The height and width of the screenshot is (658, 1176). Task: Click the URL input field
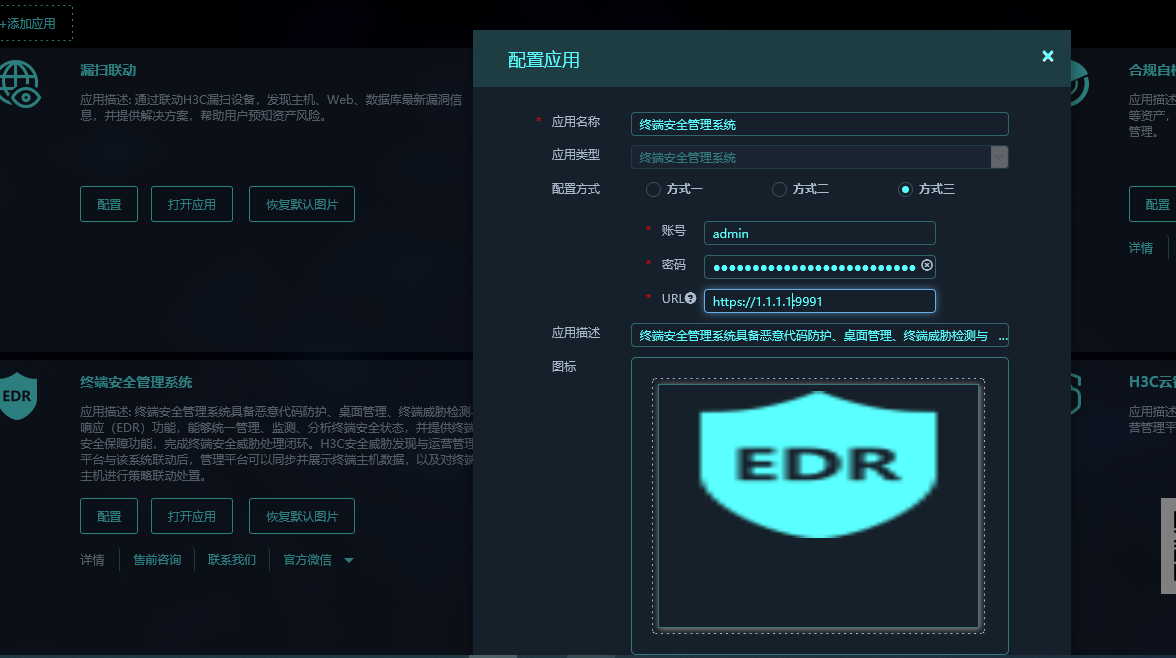coord(820,301)
